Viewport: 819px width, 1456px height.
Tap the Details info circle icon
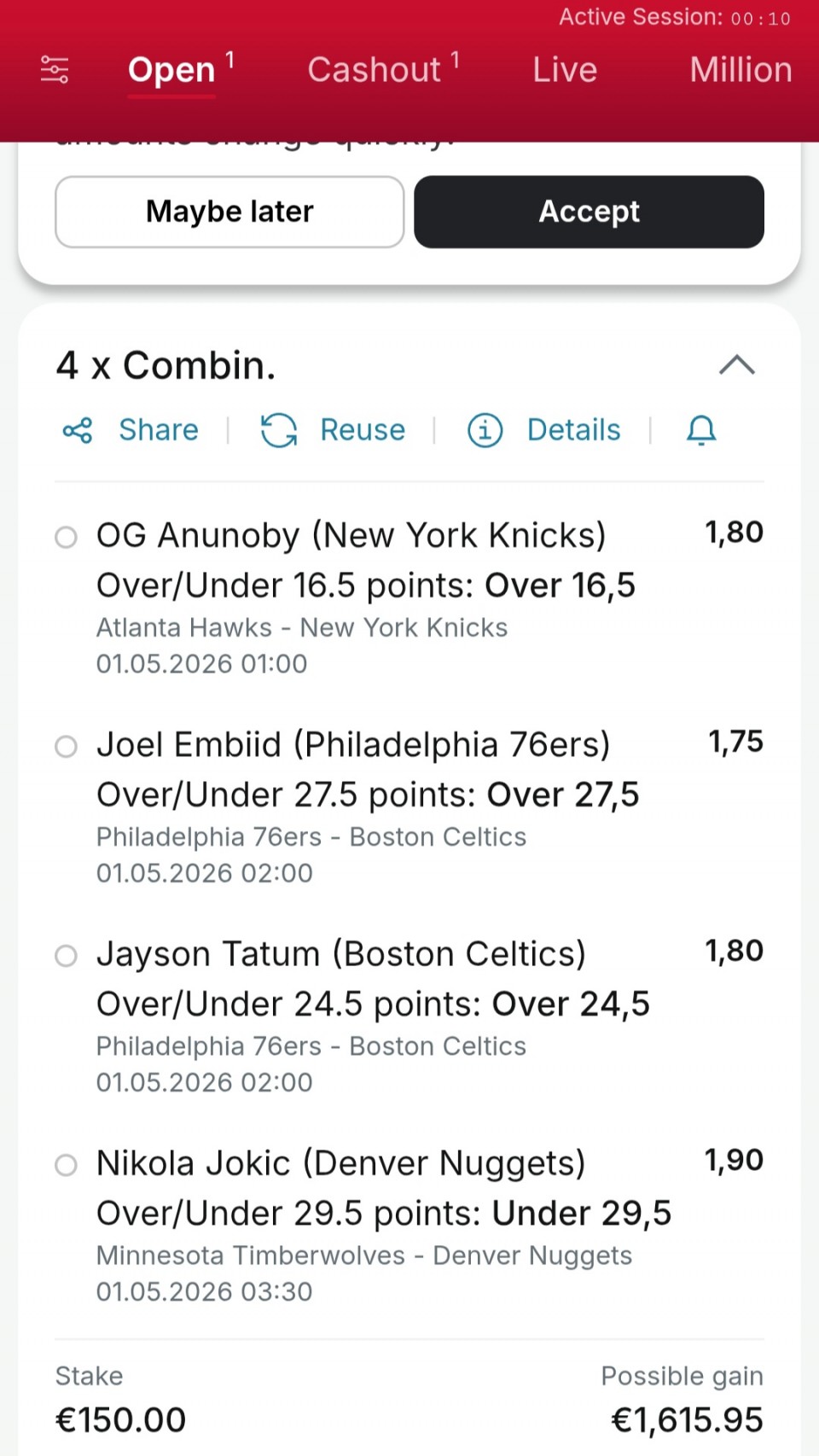click(x=485, y=430)
